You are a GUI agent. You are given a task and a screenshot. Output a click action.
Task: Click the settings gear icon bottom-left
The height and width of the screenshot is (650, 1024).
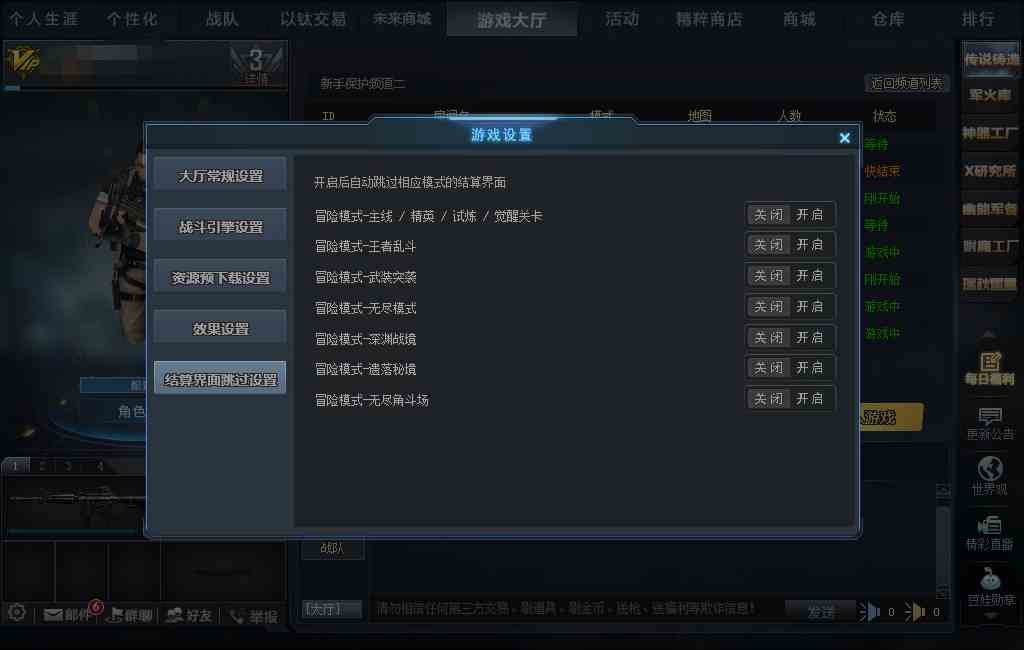click(x=17, y=613)
